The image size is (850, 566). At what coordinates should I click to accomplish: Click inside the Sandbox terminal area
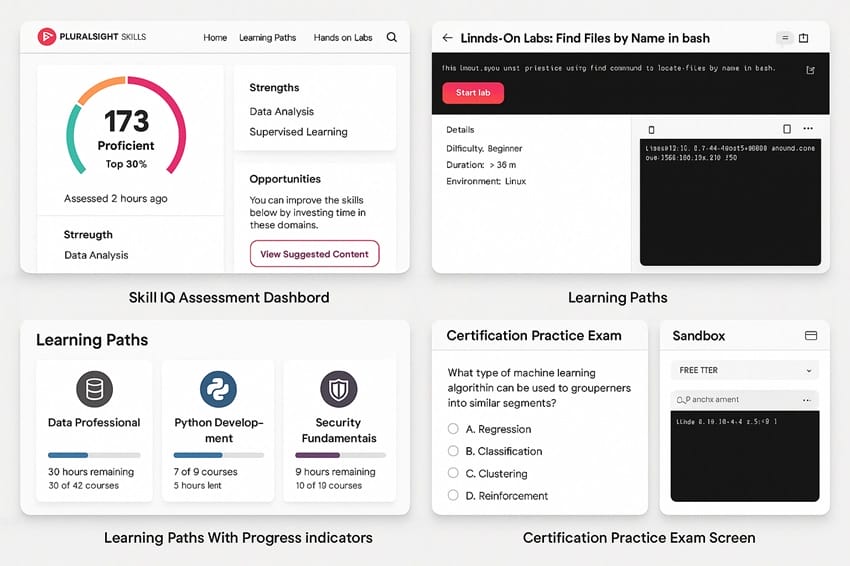click(745, 455)
